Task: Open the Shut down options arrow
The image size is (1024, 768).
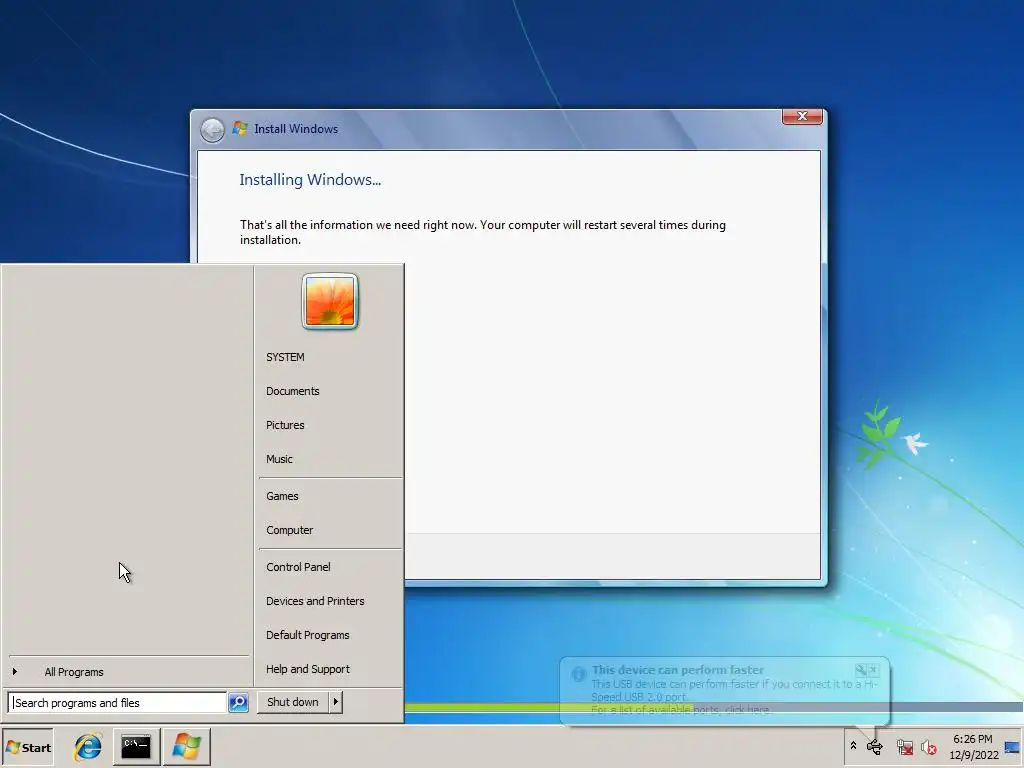Action: (336, 702)
